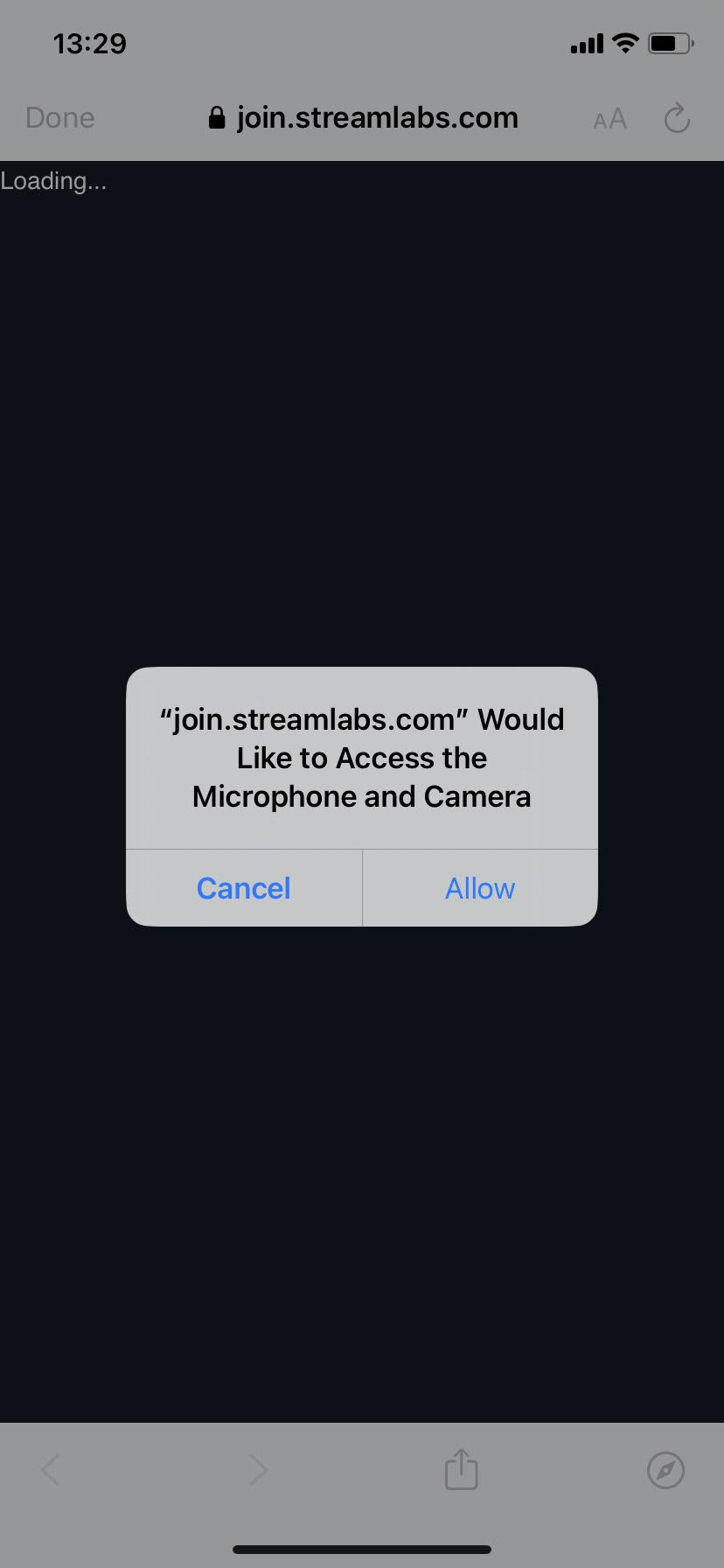The width and height of the screenshot is (724, 1568).
Task: Open the AA text size options
Action: (609, 119)
